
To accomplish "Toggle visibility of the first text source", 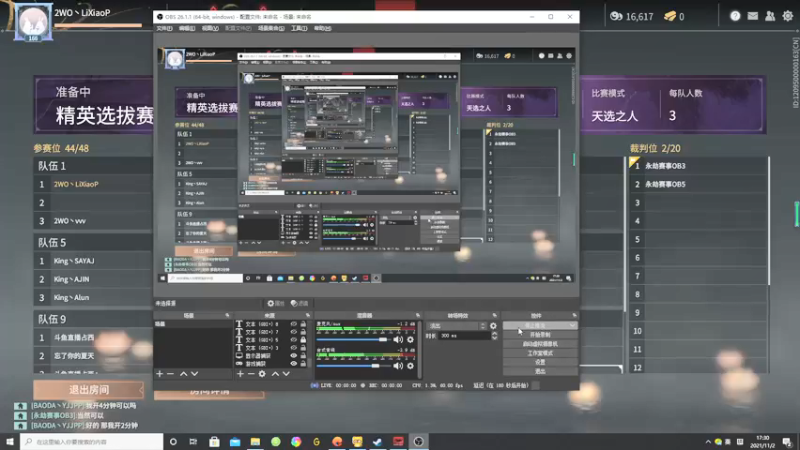I will (293, 324).
